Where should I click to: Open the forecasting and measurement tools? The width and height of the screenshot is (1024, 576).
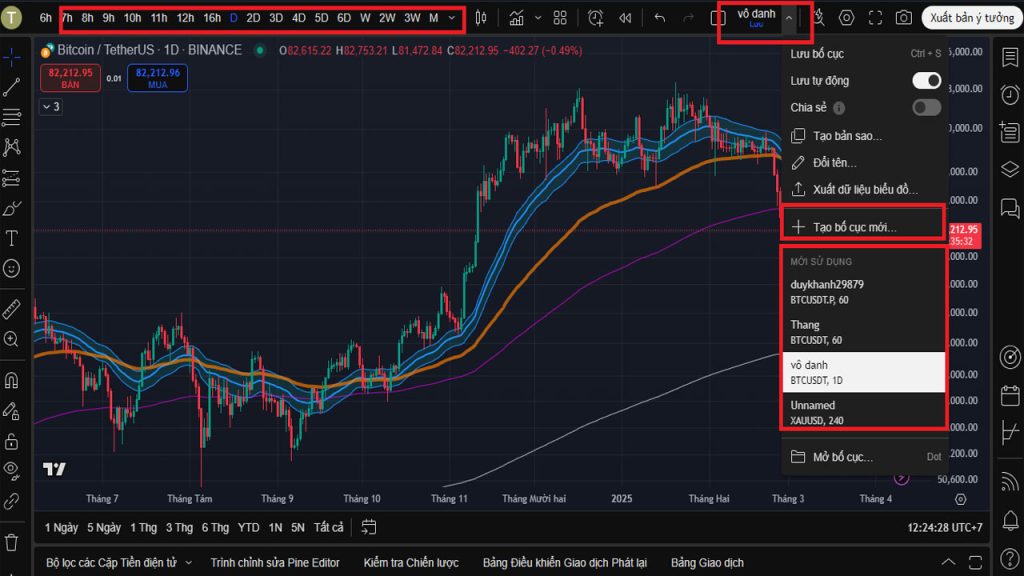12,178
